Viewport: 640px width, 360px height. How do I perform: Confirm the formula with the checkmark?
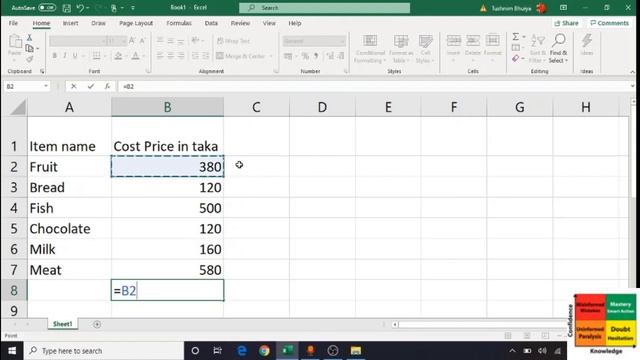91,86
